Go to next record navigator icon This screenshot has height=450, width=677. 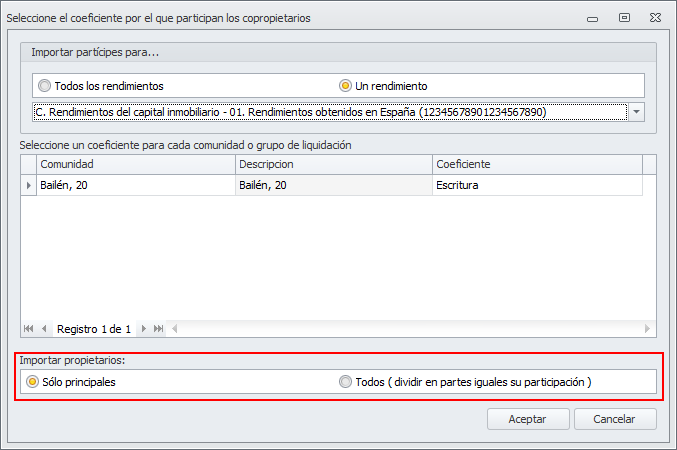click(x=144, y=329)
